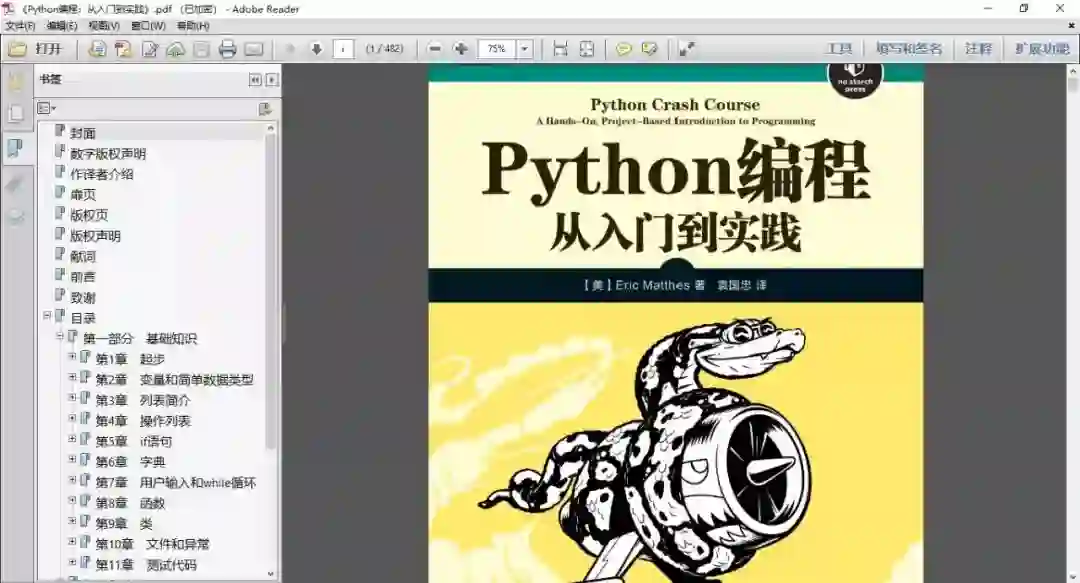This screenshot has height=583, width=1080.
Task: Jump to the 前言 bookmark
Action: pyautogui.click(x=83, y=277)
